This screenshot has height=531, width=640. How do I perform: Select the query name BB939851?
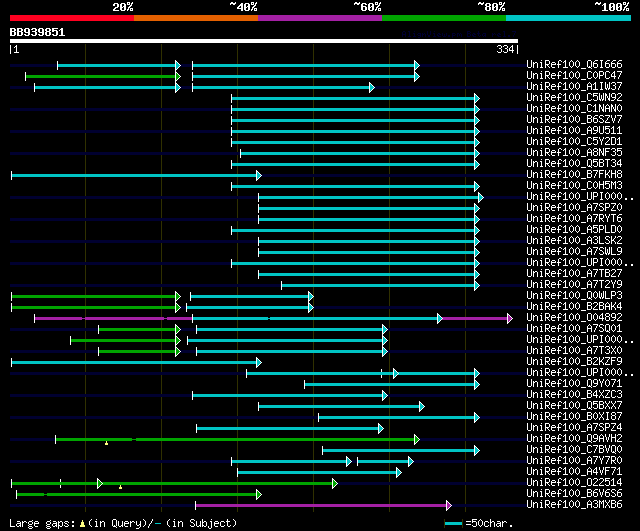click(37, 32)
